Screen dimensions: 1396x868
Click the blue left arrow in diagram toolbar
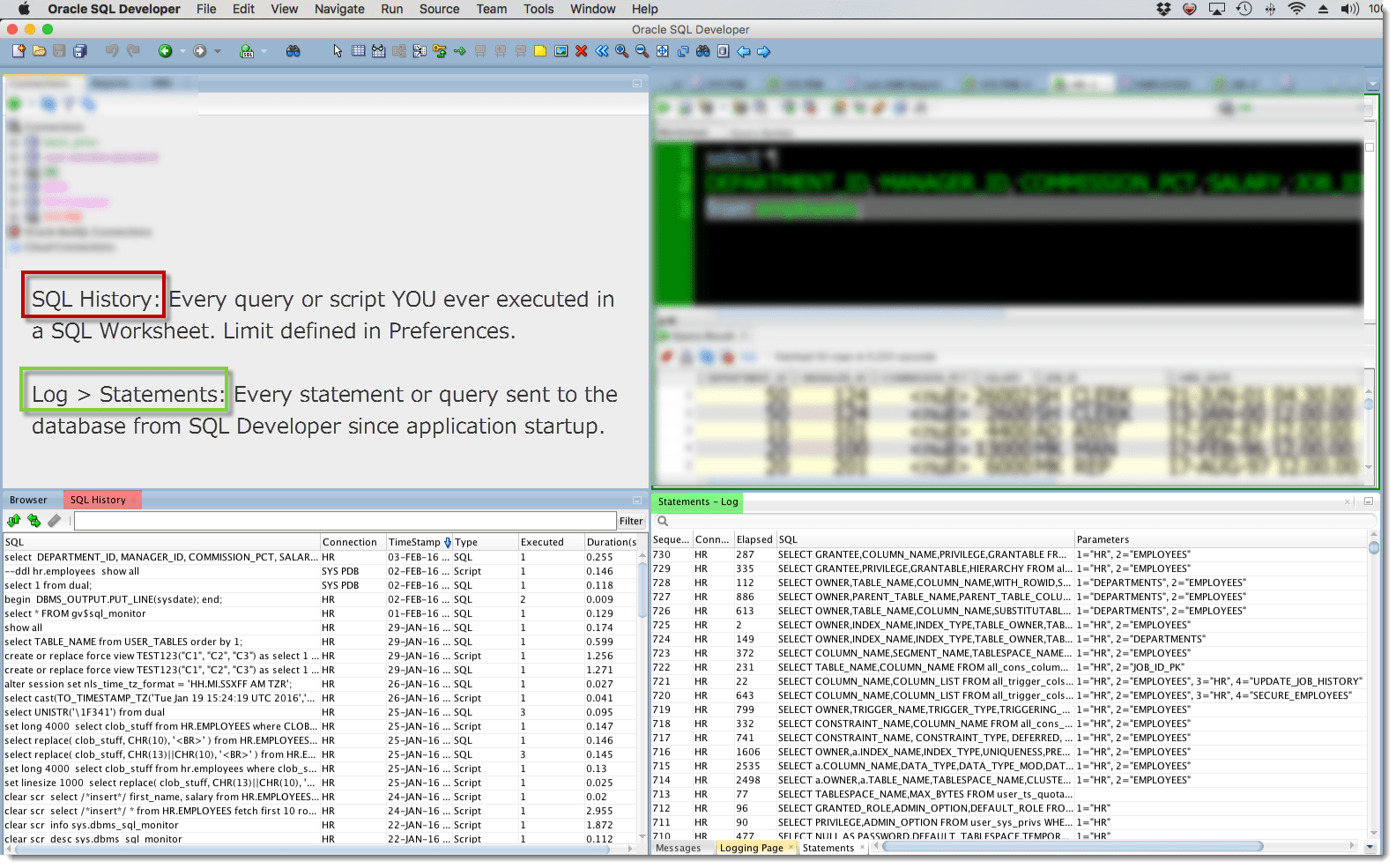pyautogui.click(x=744, y=51)
